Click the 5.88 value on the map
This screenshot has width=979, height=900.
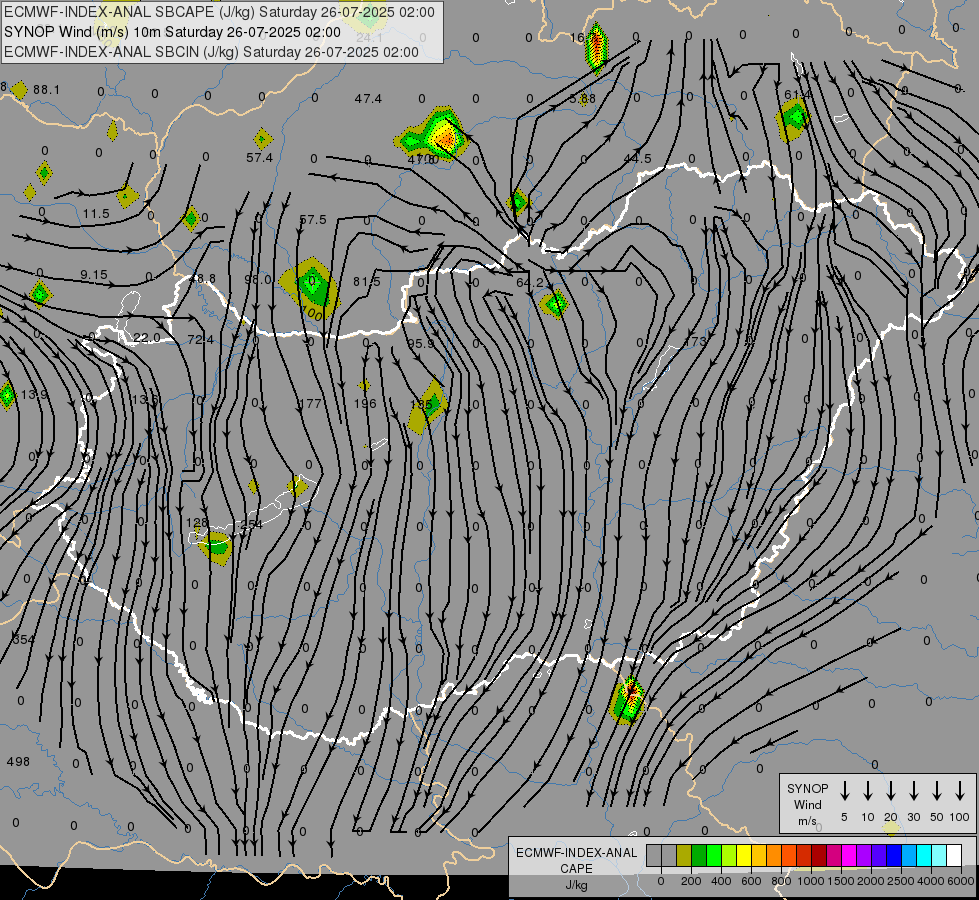[583, 99]
